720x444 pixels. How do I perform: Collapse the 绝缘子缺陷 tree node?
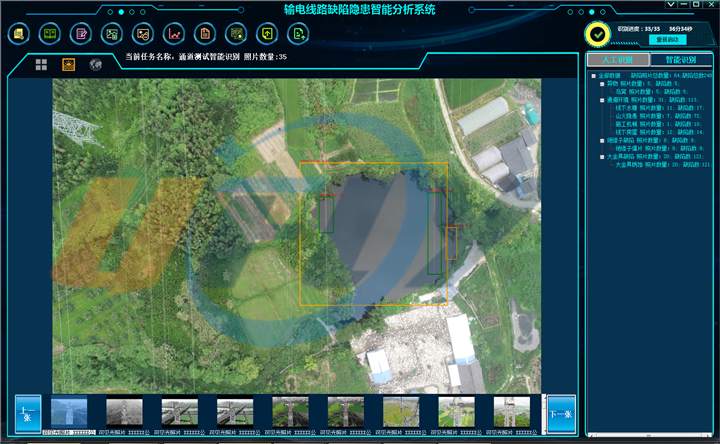[601, 140]
